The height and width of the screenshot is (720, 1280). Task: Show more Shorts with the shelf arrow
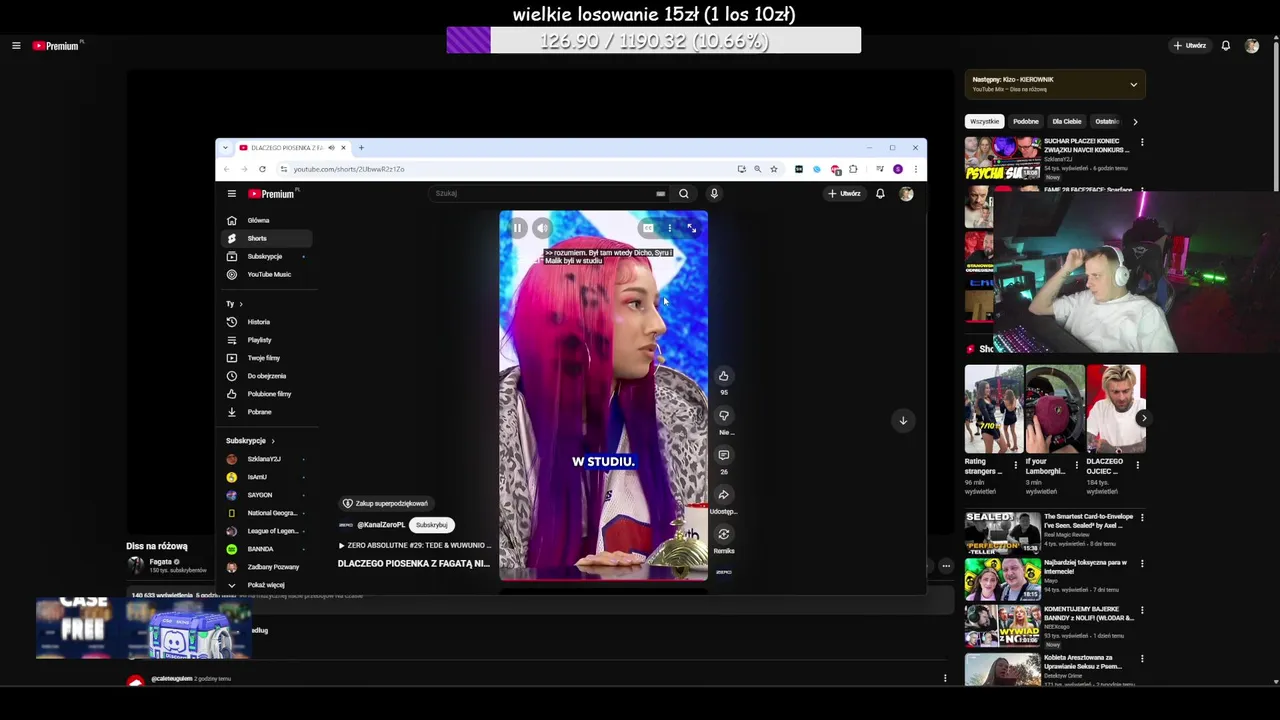[1143, 418]
